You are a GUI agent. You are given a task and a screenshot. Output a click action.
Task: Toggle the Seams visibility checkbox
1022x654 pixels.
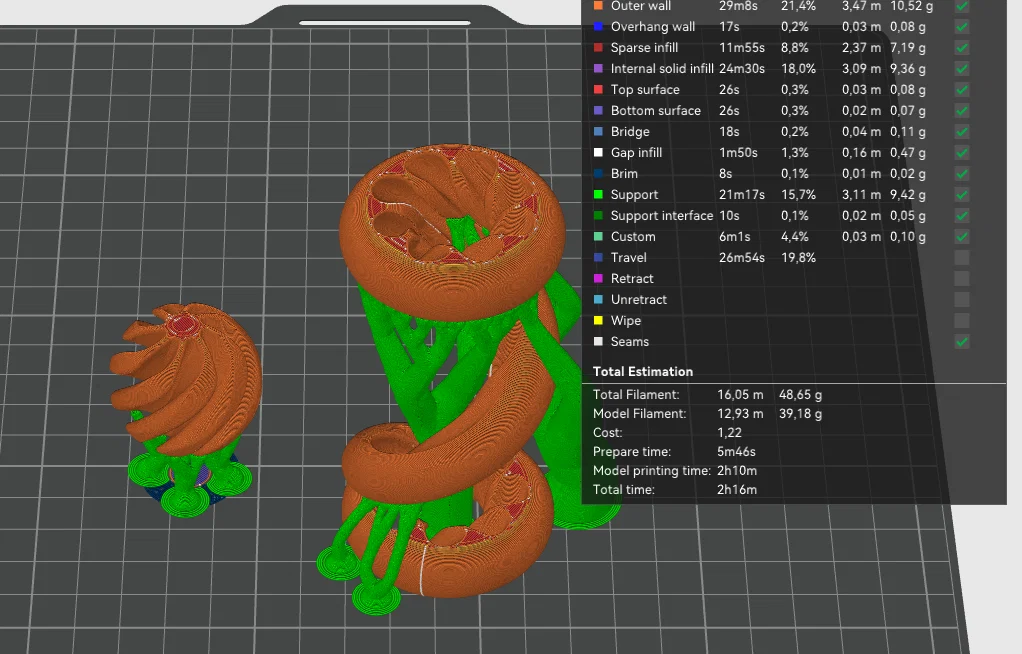pos(961,342)
